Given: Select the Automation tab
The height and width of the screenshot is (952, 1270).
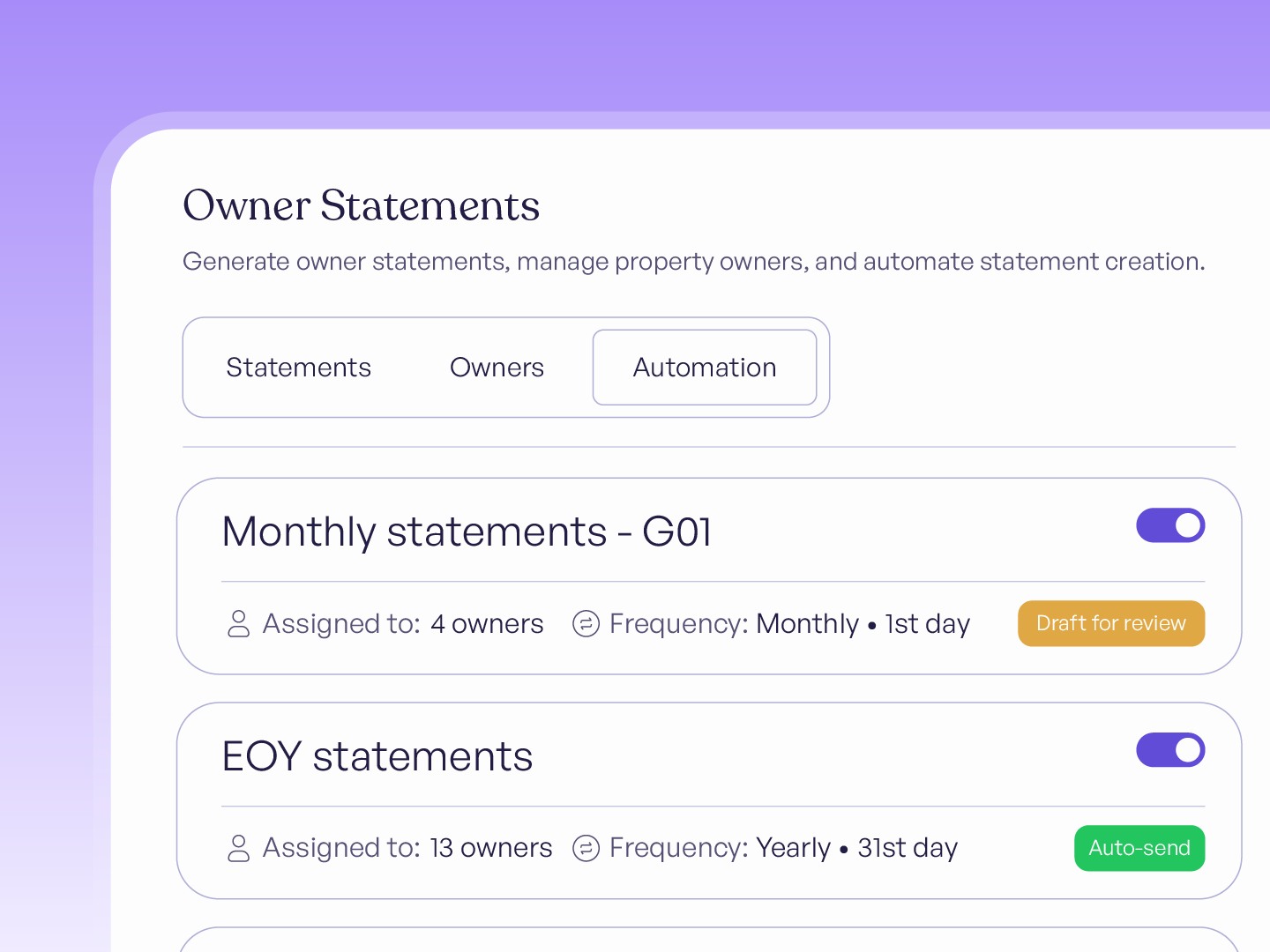Looking at the screenshot, I should click(x=705, y=368).
